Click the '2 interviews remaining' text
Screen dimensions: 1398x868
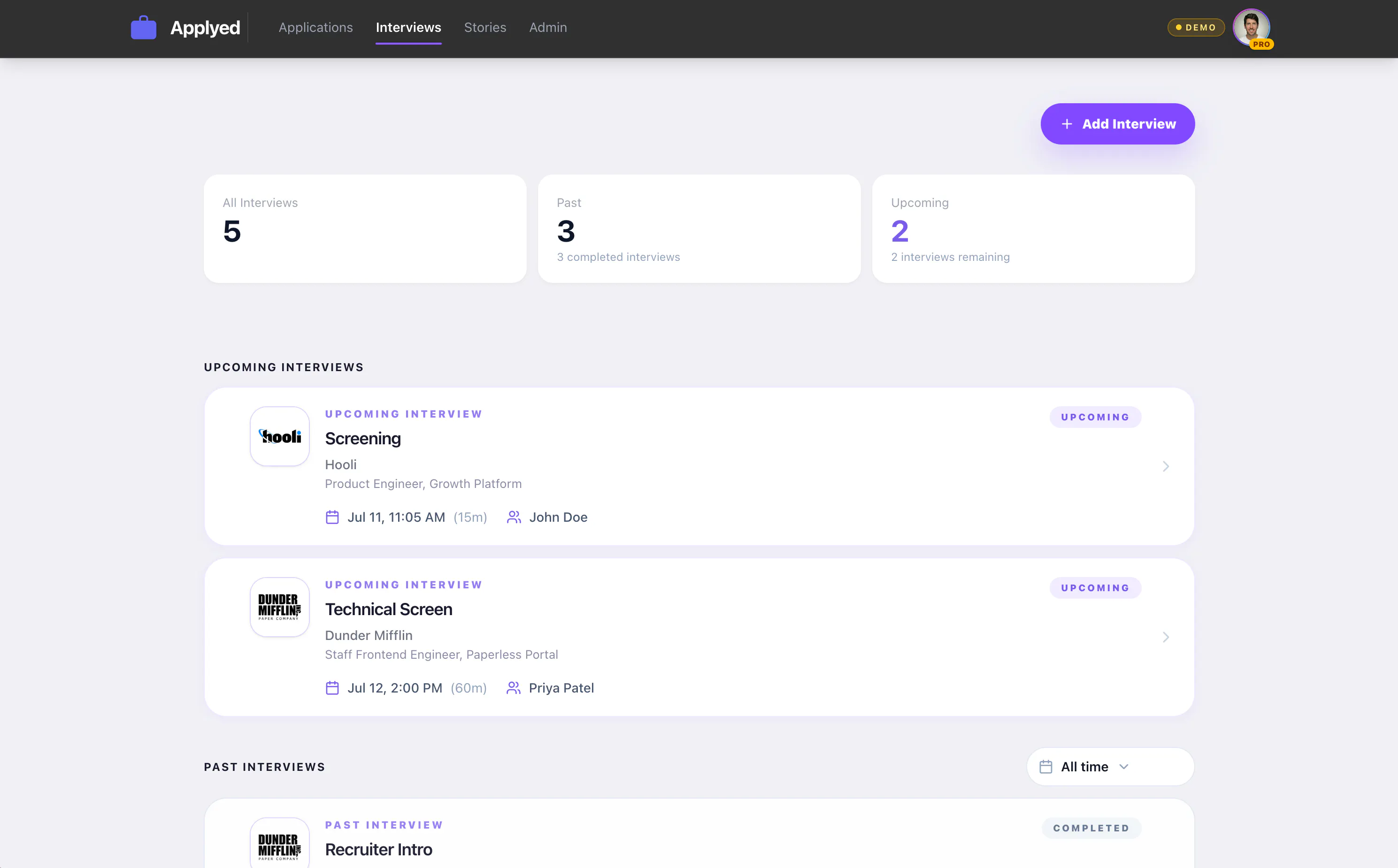951,257
